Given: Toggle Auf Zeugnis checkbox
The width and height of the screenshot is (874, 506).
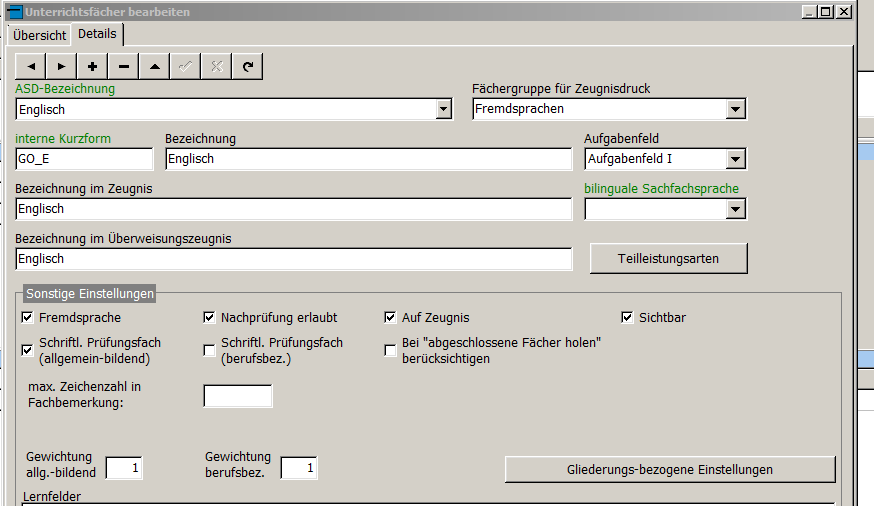Looking at the screenshot, I should 390,318.
